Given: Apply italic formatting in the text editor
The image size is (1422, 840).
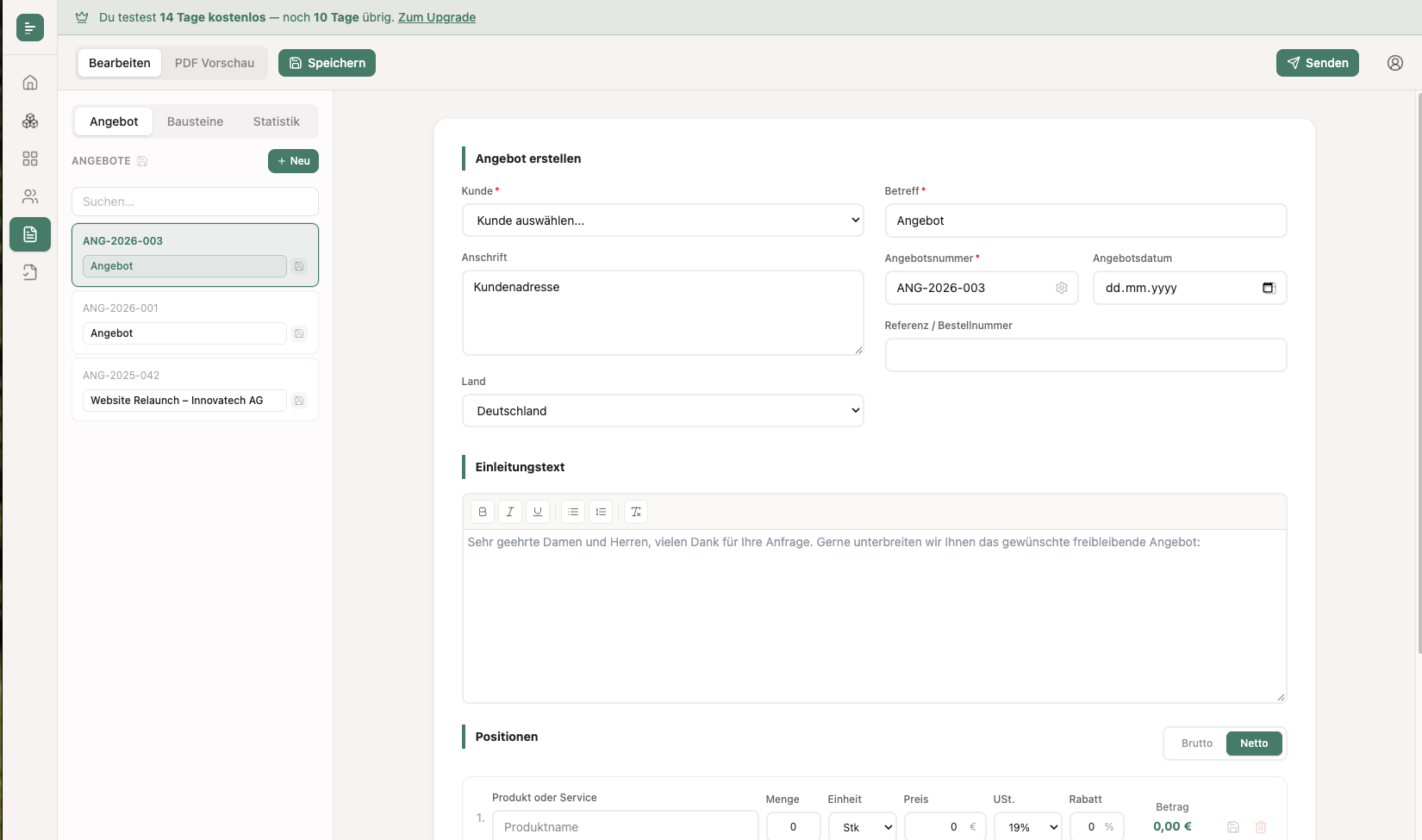Looking at the screenshot, I should (x=510, y=512).
